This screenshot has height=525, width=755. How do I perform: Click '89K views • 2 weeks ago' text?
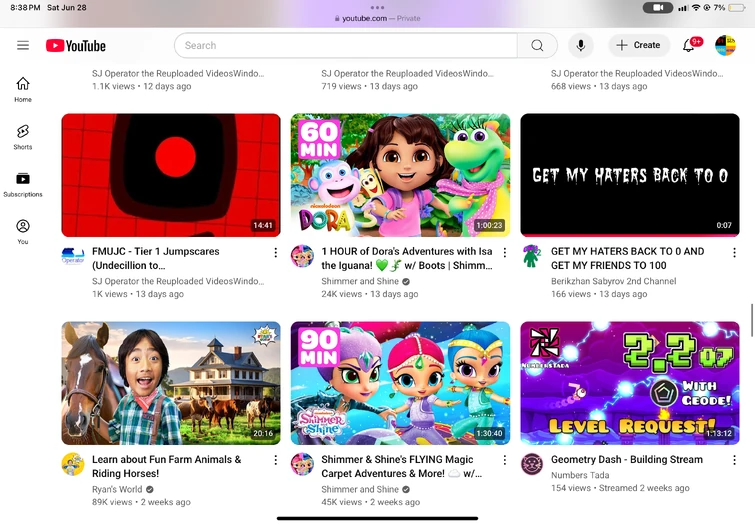141,502
